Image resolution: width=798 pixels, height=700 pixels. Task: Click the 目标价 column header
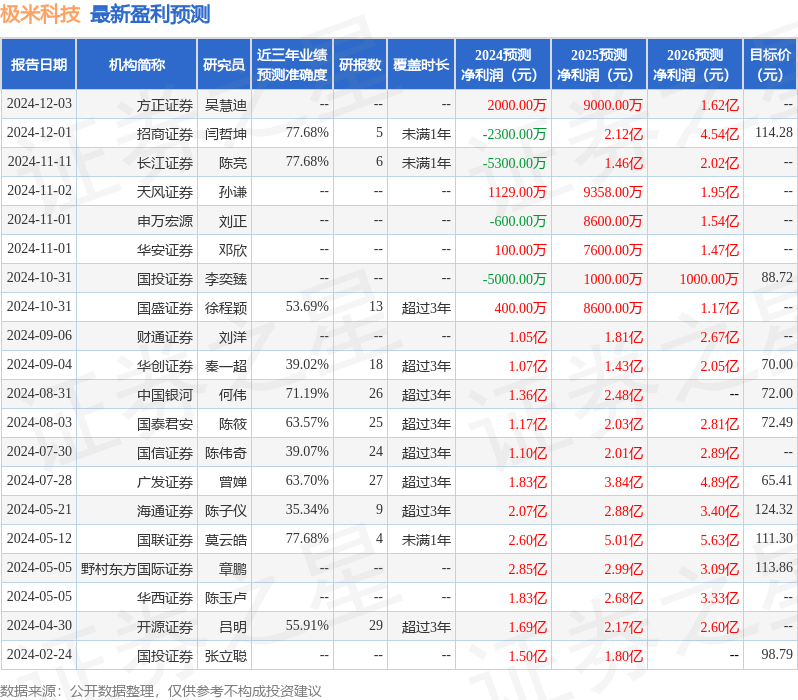coord(771,65)
